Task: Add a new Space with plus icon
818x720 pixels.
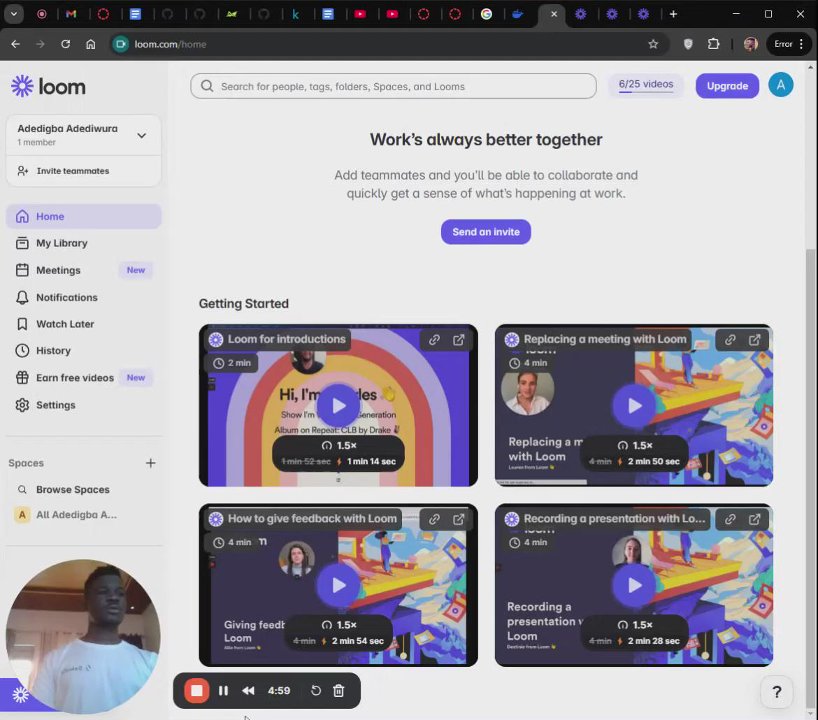Action: [150, 463]
